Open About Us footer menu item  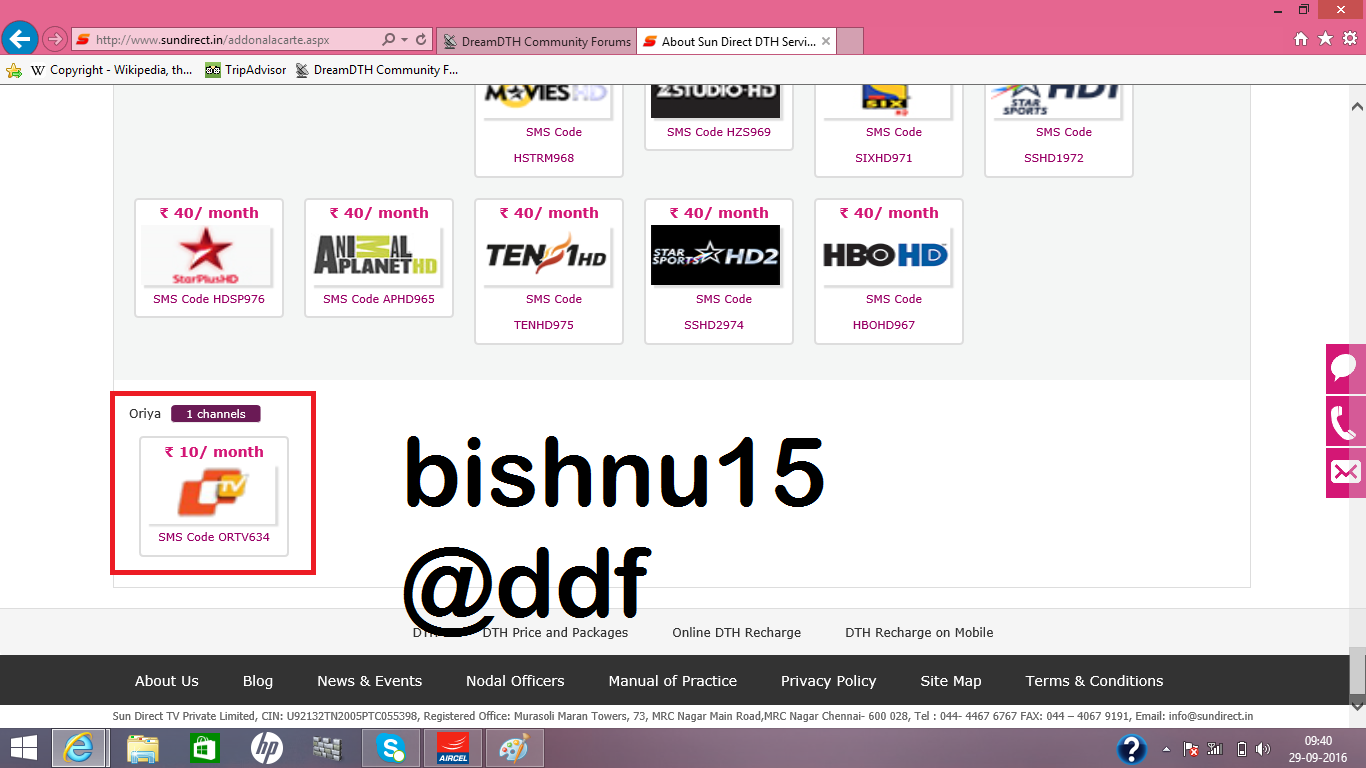pos(167,681)
